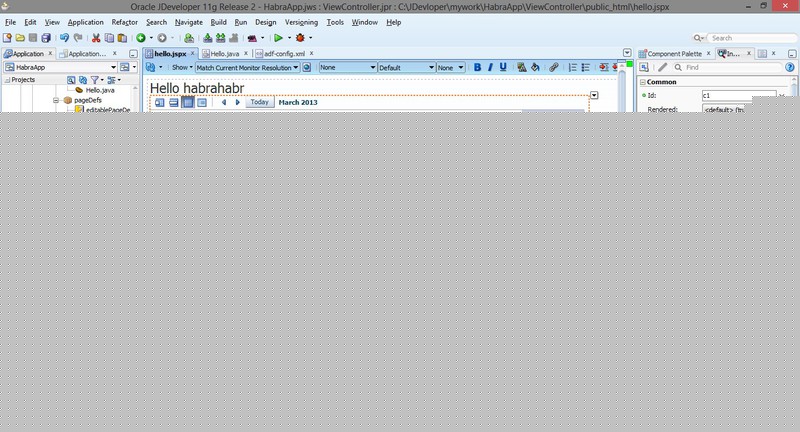The height and width of the screenshot is (432, 800).
Task: Go to previous month with the left calendar arrow
Action: point(223,103)
